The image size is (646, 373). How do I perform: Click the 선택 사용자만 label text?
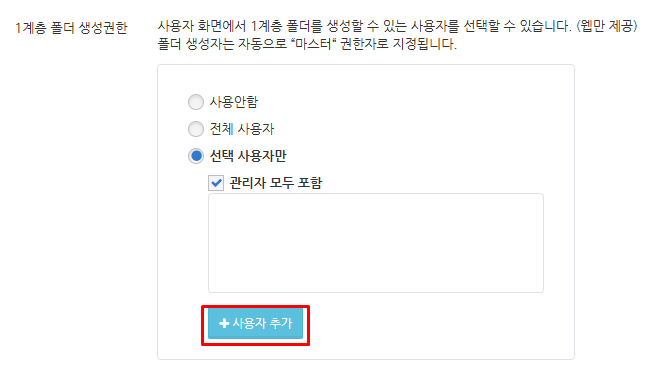click(x=248, y=156)
